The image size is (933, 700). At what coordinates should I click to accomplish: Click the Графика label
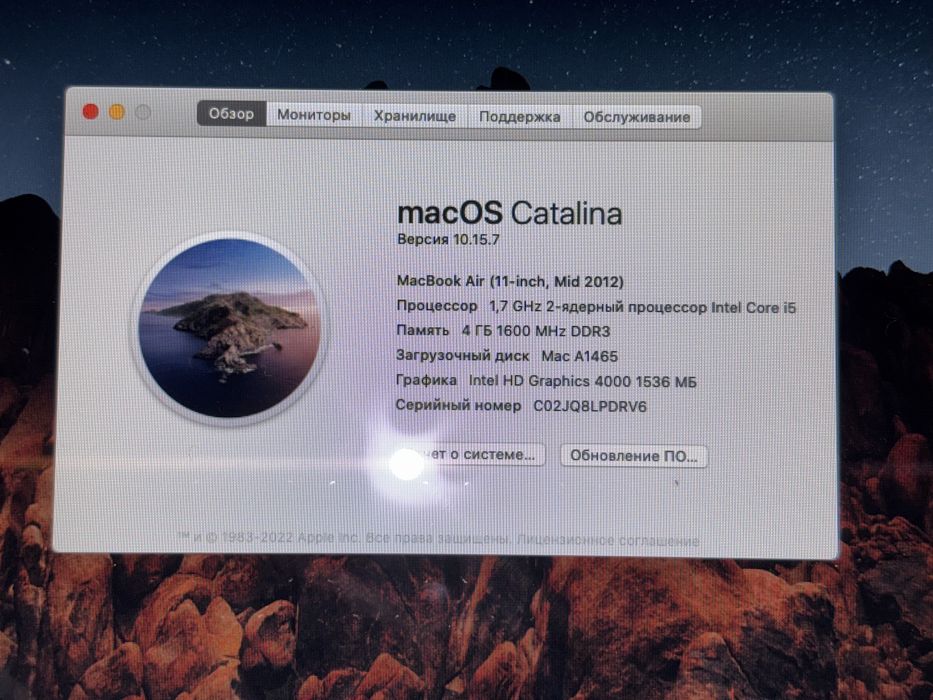(x=426, y=380)
